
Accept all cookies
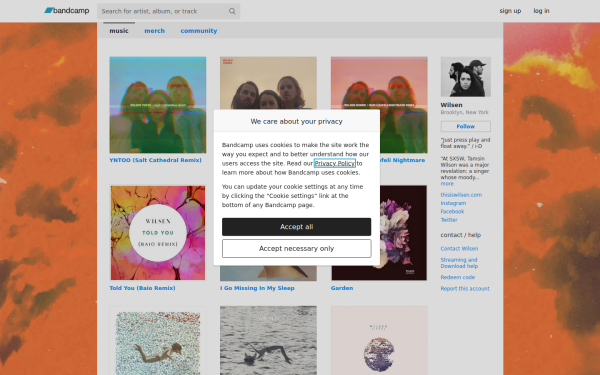(x=297, y=227)
